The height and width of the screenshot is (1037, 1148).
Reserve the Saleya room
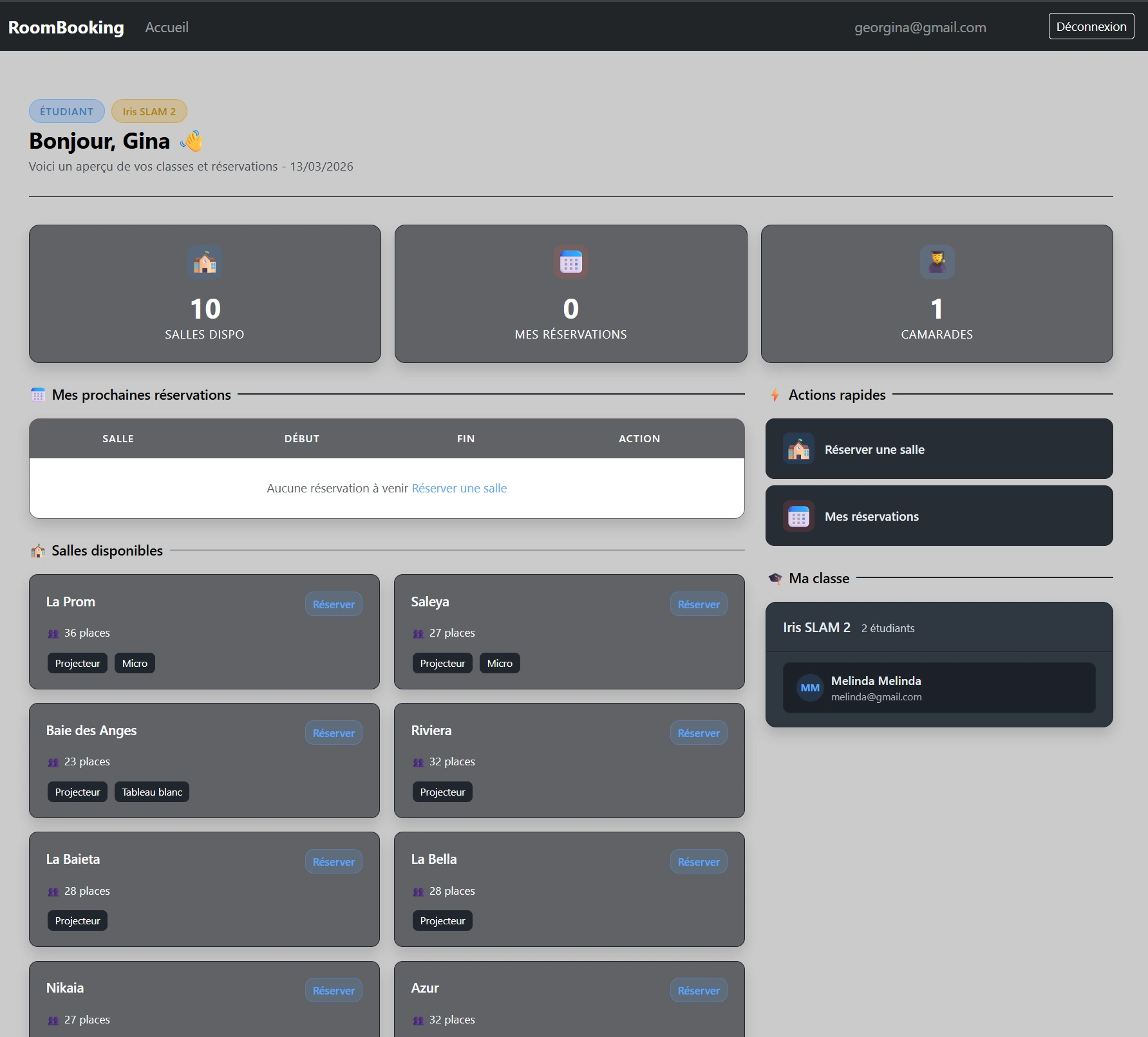coord(699,604)
